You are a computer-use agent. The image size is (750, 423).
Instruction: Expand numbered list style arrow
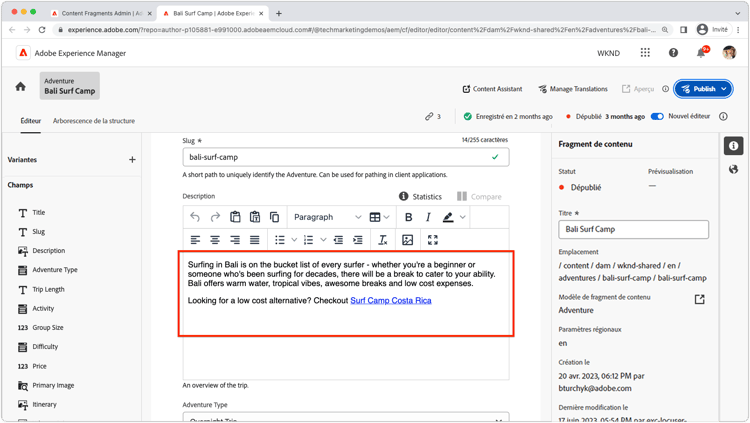pyautogui.click(x=323, y=240)
